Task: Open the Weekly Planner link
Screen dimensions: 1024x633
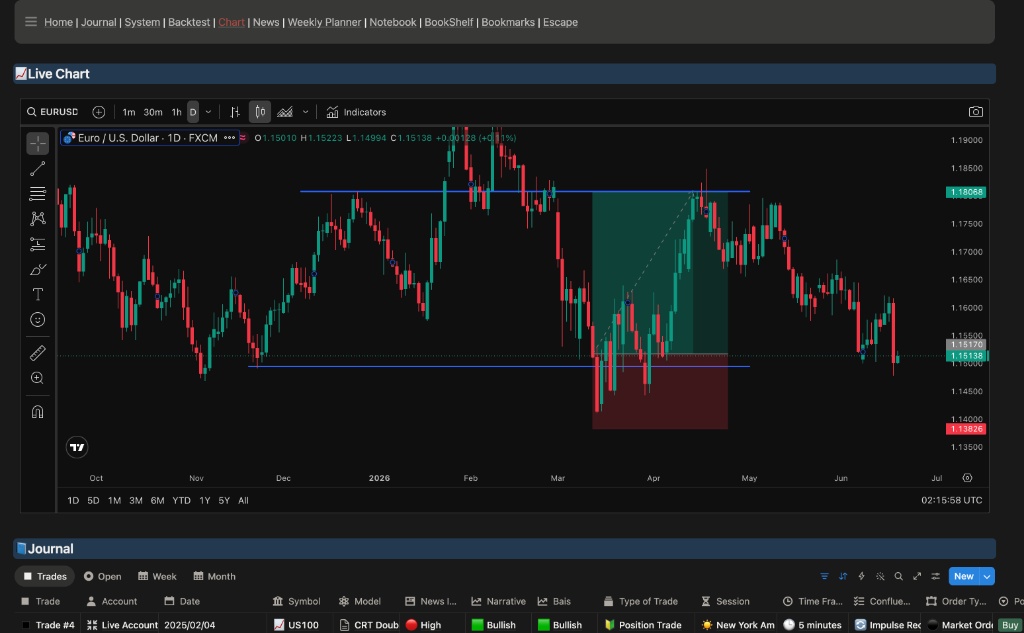Action: coord(324,22)
